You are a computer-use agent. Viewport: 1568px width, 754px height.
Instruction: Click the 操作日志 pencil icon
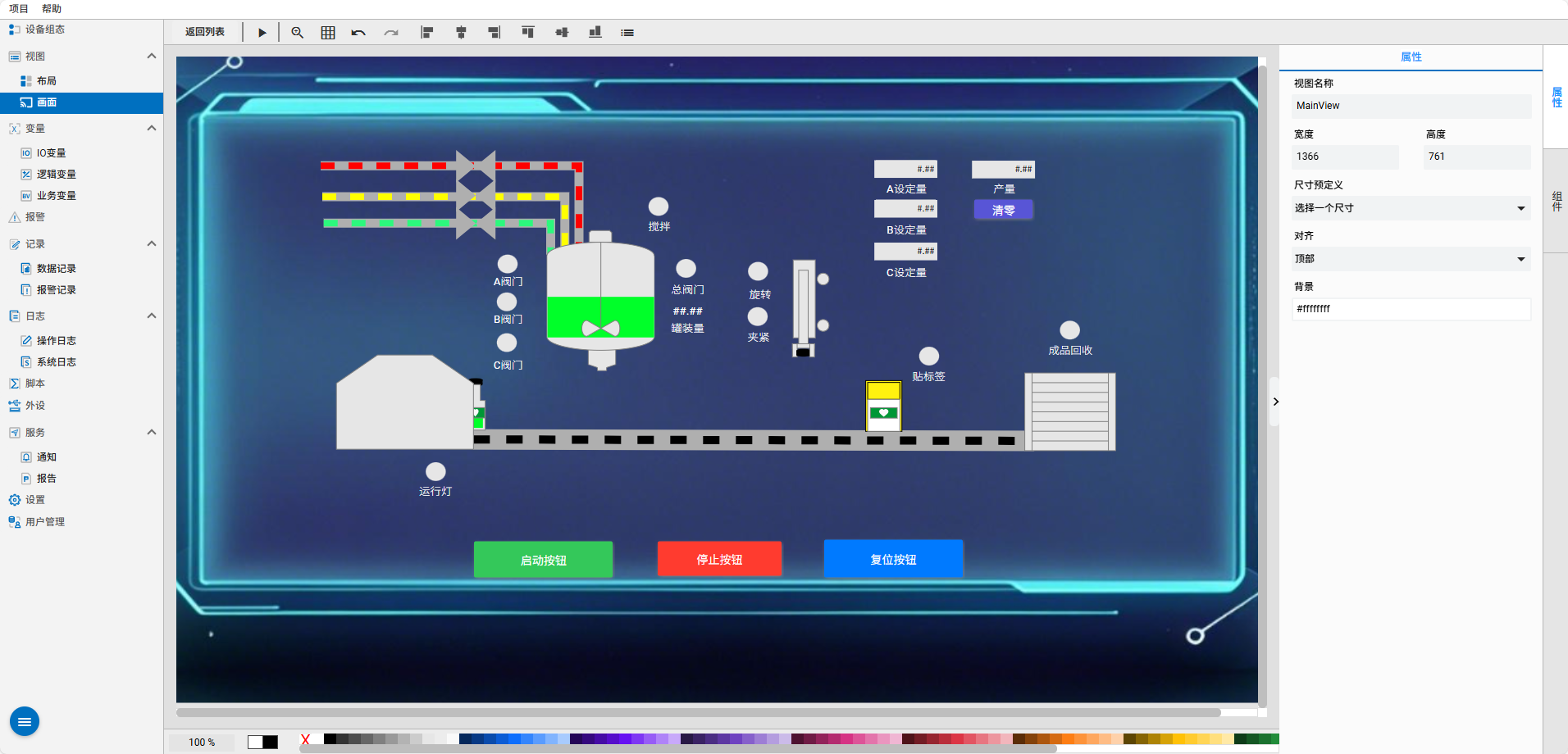coord(26,341)
